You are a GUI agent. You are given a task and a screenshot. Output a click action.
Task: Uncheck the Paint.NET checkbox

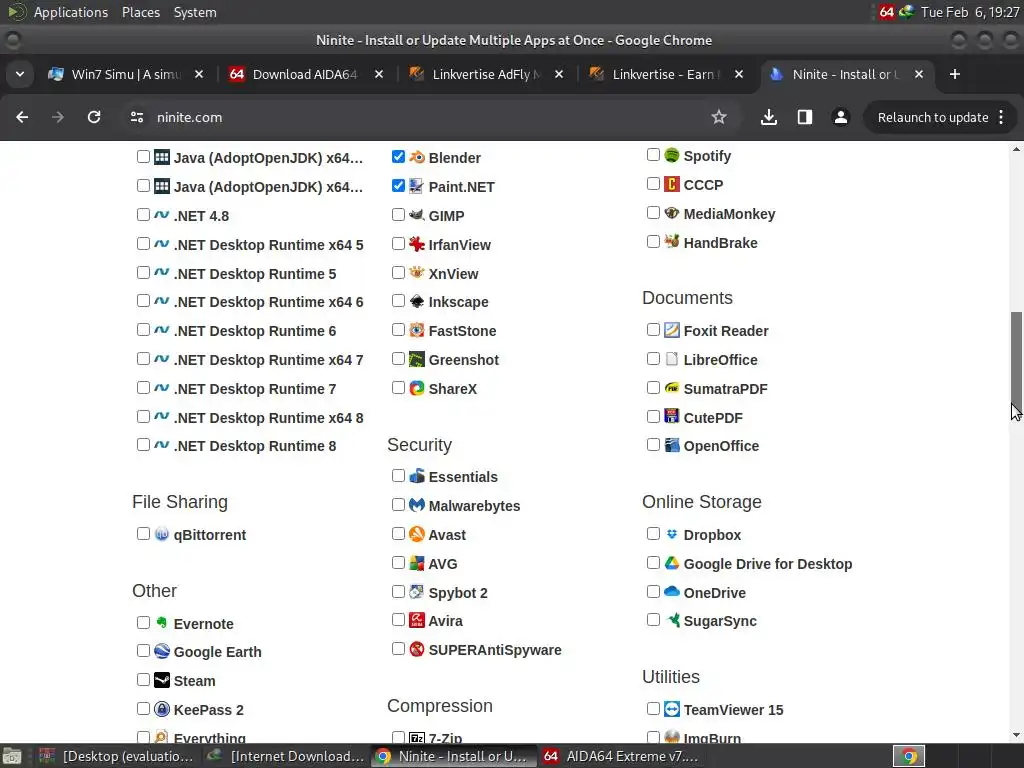(x=398, y=185)
